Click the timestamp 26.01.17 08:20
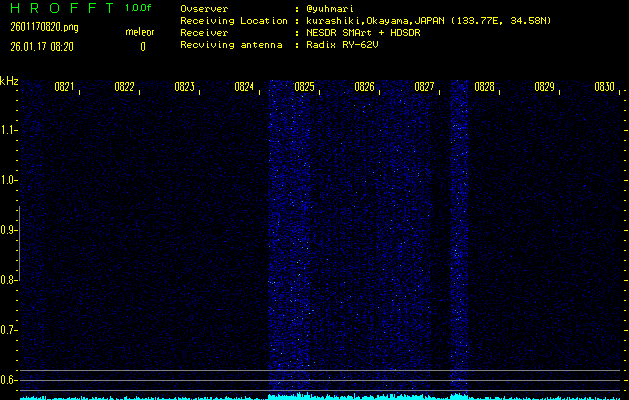The image size is (629, 400). [42, 47]
